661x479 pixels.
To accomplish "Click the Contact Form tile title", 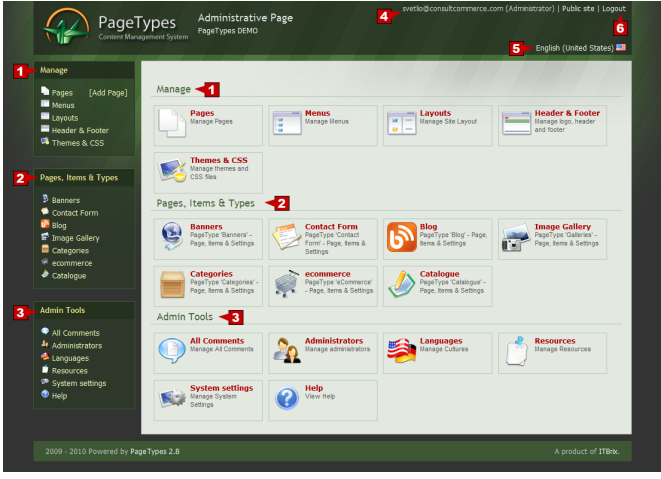I will (x=331, y=227).
